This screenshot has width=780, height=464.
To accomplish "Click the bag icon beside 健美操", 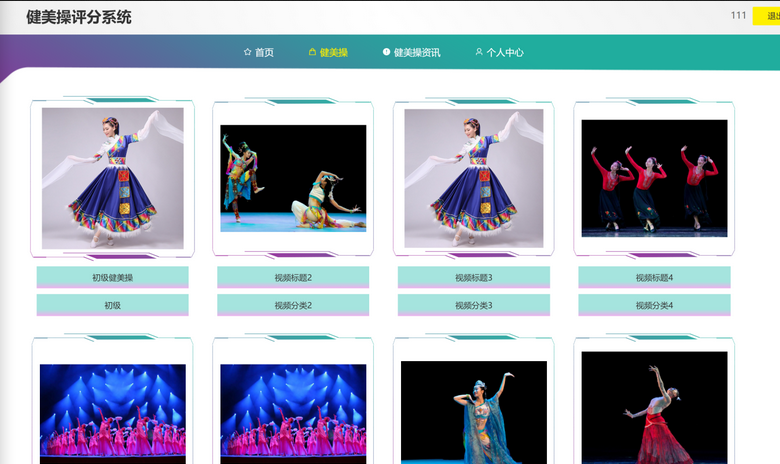I will 312,52.
